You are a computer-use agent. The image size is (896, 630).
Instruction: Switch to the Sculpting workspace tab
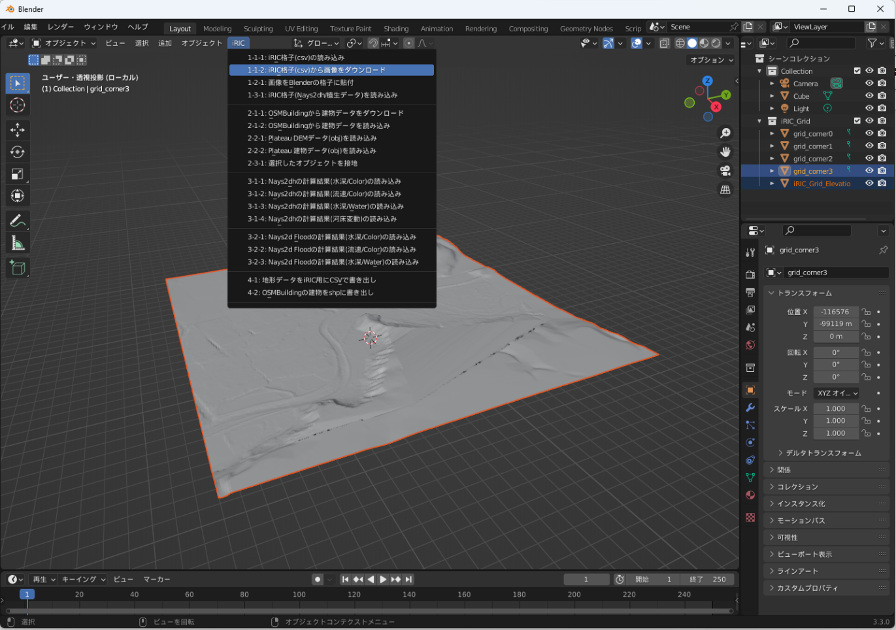coord(258,29)
